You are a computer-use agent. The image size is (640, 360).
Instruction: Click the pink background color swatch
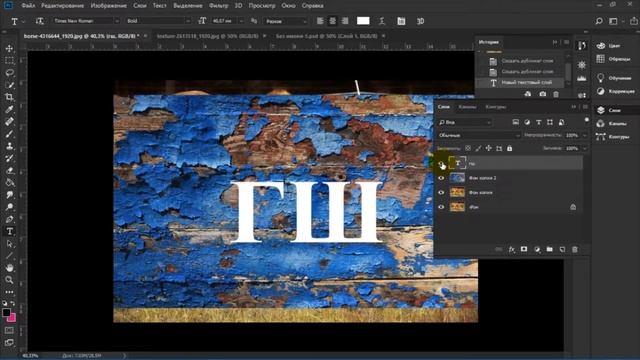tap(12, 318)
